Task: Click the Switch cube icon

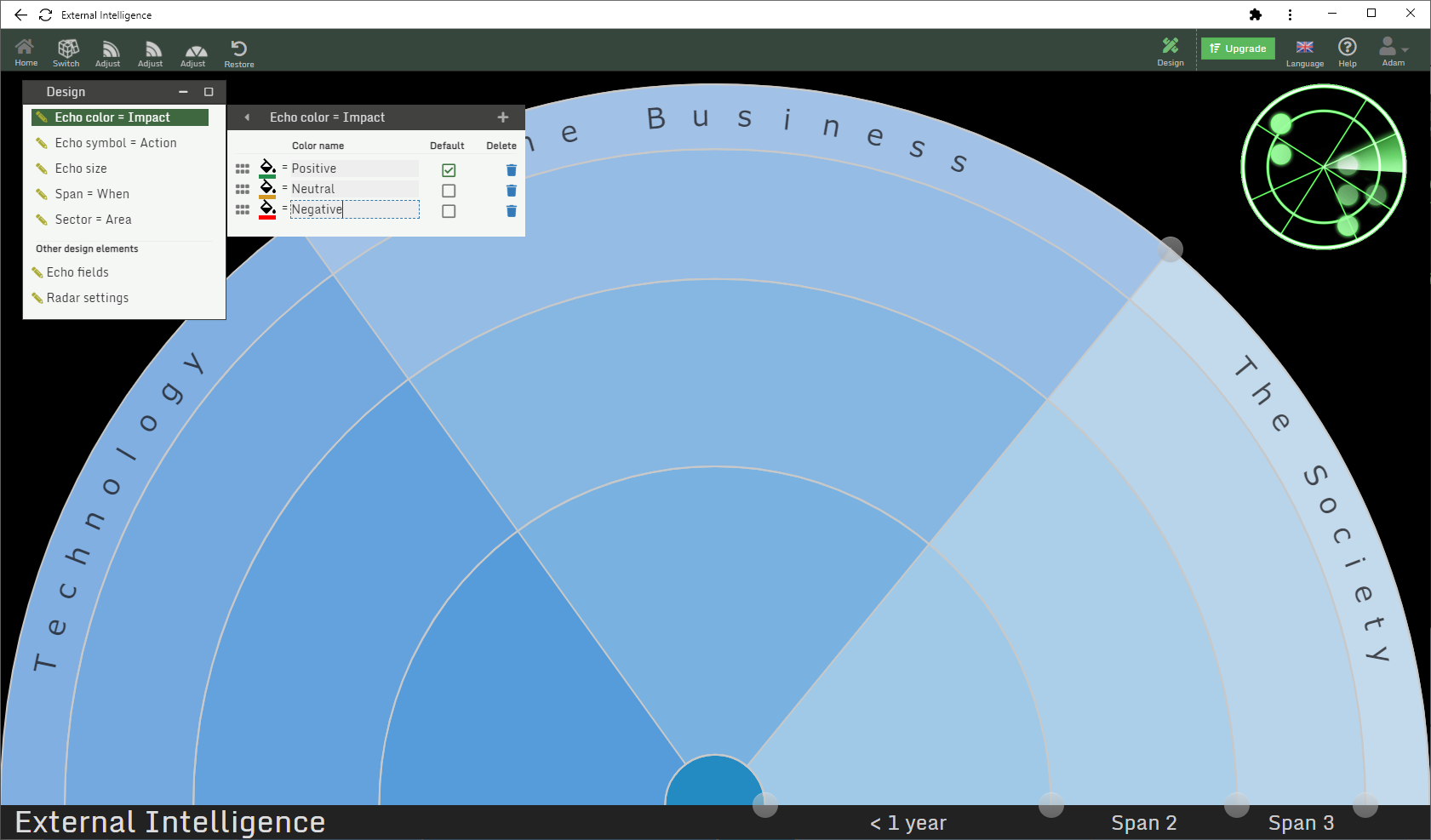Action: tap(66, 51)
